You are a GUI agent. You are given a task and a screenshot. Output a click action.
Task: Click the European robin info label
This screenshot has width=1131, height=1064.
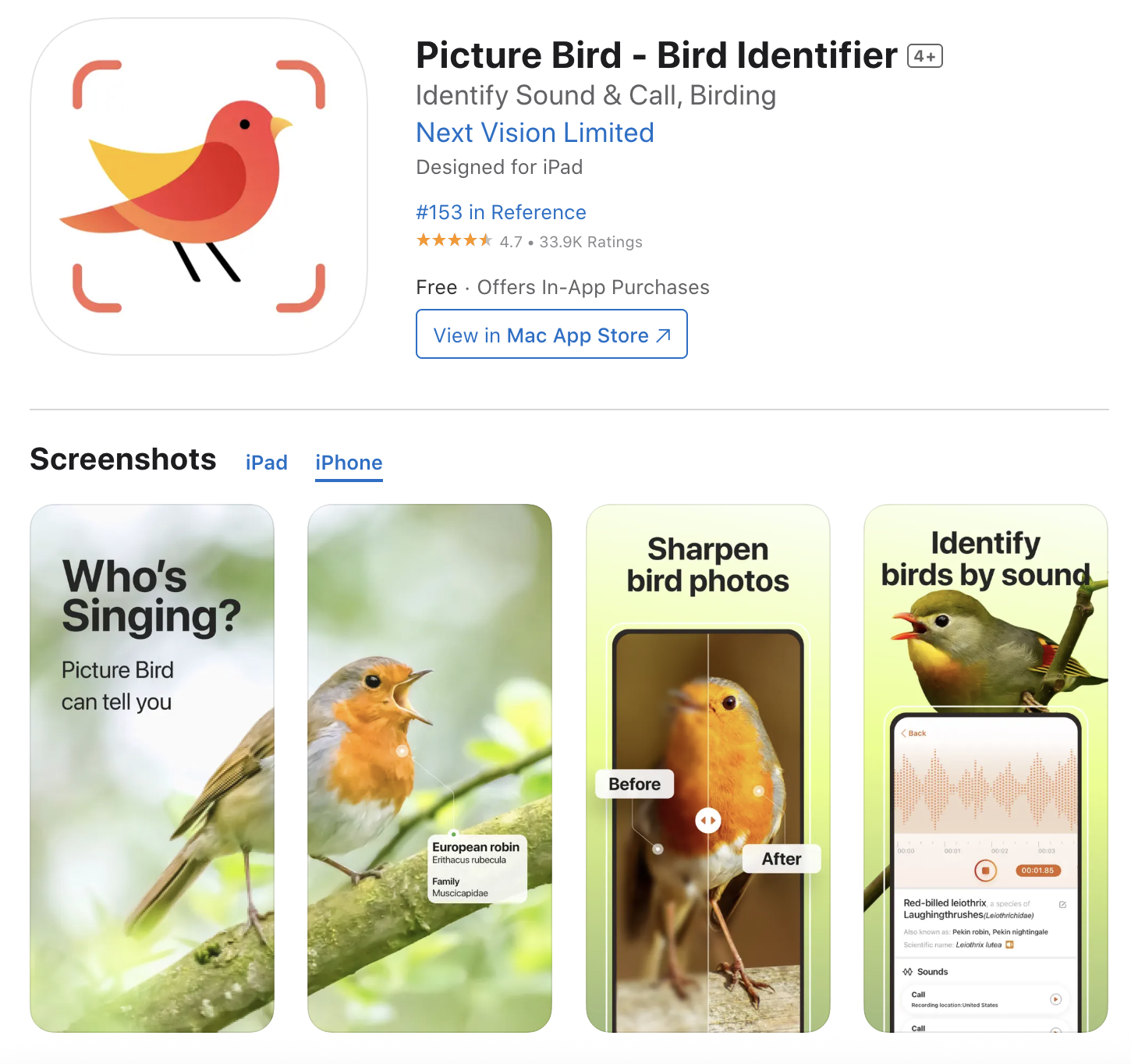[477, 870]
